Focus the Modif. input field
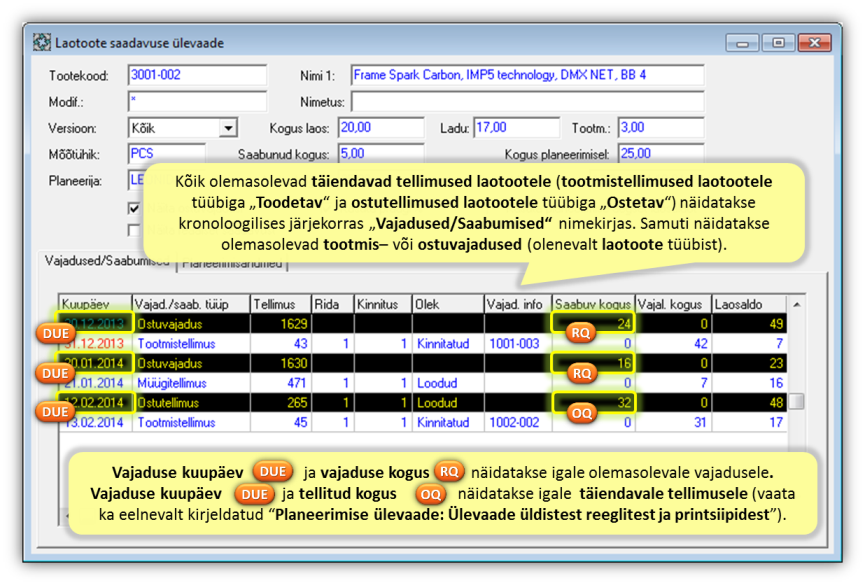 197,102
